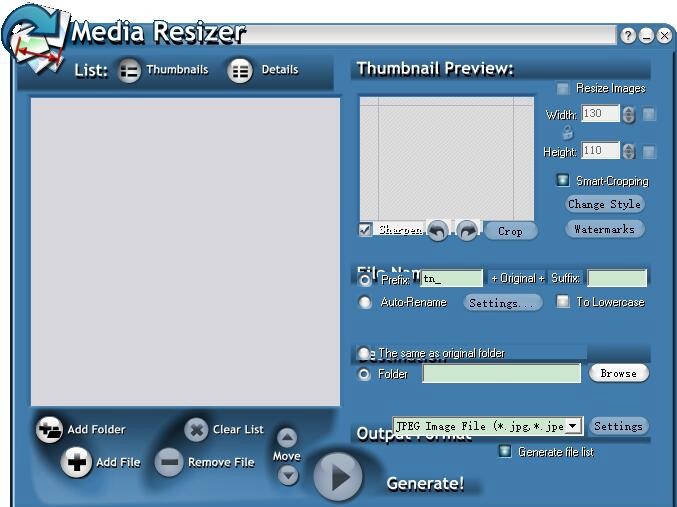Uncheck the Sharpen checkbox
This screenshot has width=677, height=507.
365,229
